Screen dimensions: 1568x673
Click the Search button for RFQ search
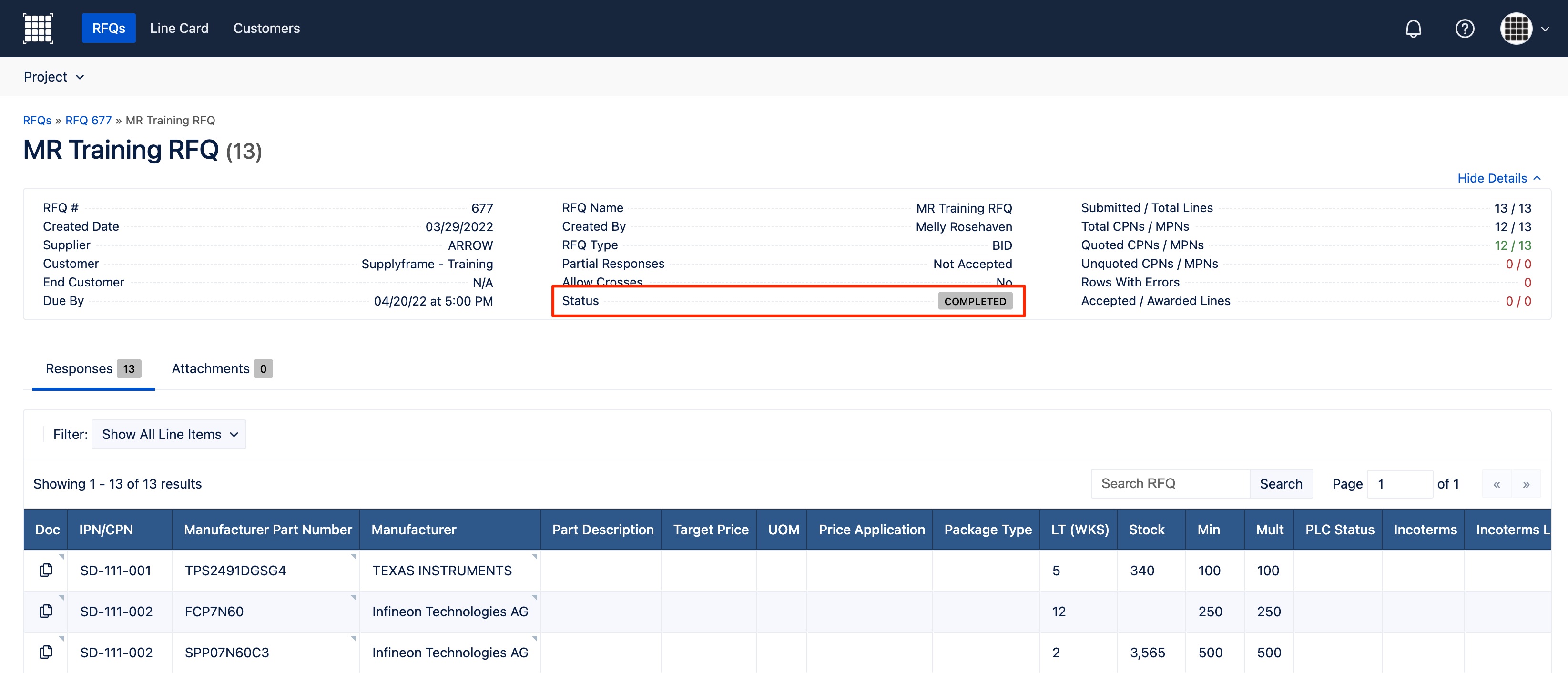[x=1283, y=484]
